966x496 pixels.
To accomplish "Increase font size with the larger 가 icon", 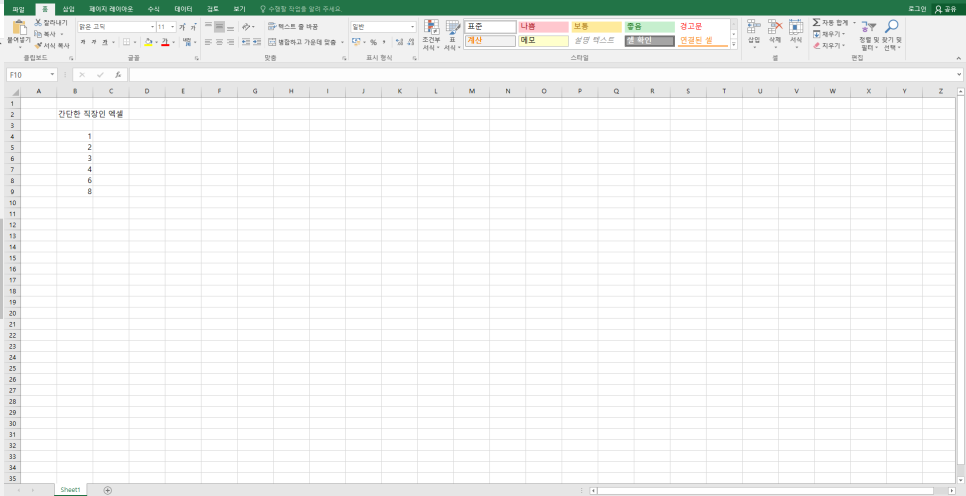I will (182, 27).
